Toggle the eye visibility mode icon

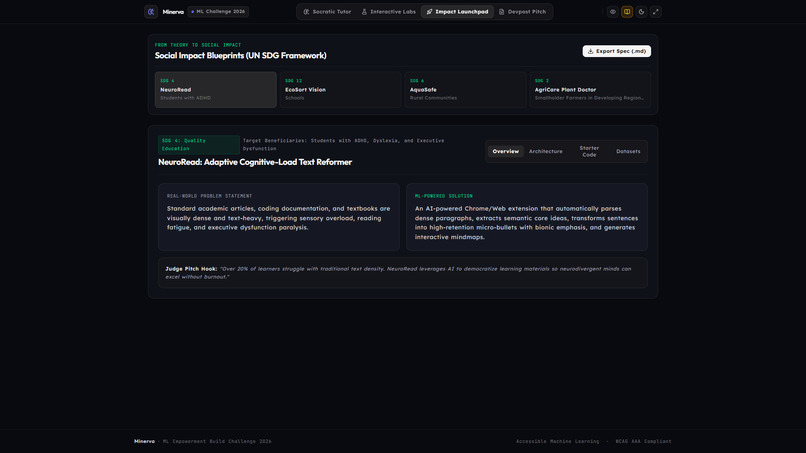point(613,12)
